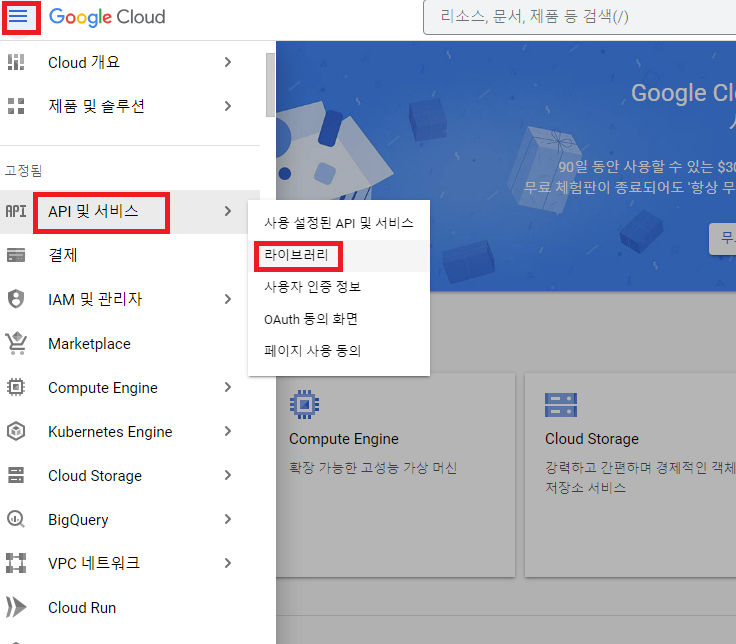Select 사용자 인증 정보 submenu item

(x=338, y=287)
